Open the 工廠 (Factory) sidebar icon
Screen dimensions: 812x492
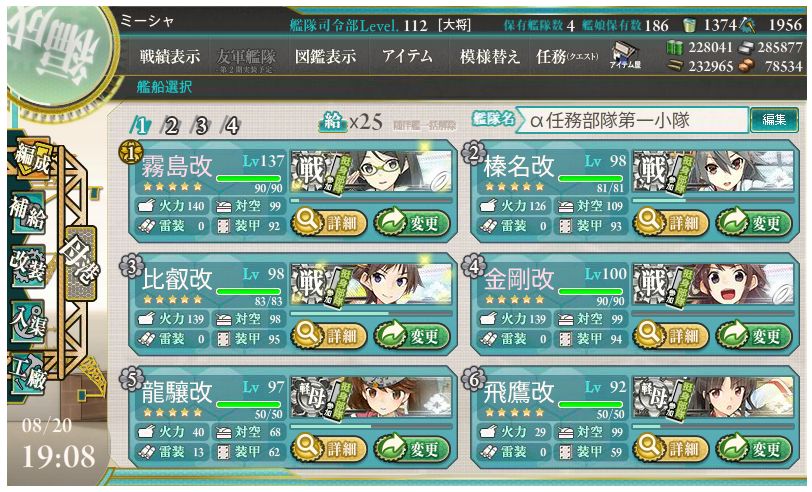(28, 374)
